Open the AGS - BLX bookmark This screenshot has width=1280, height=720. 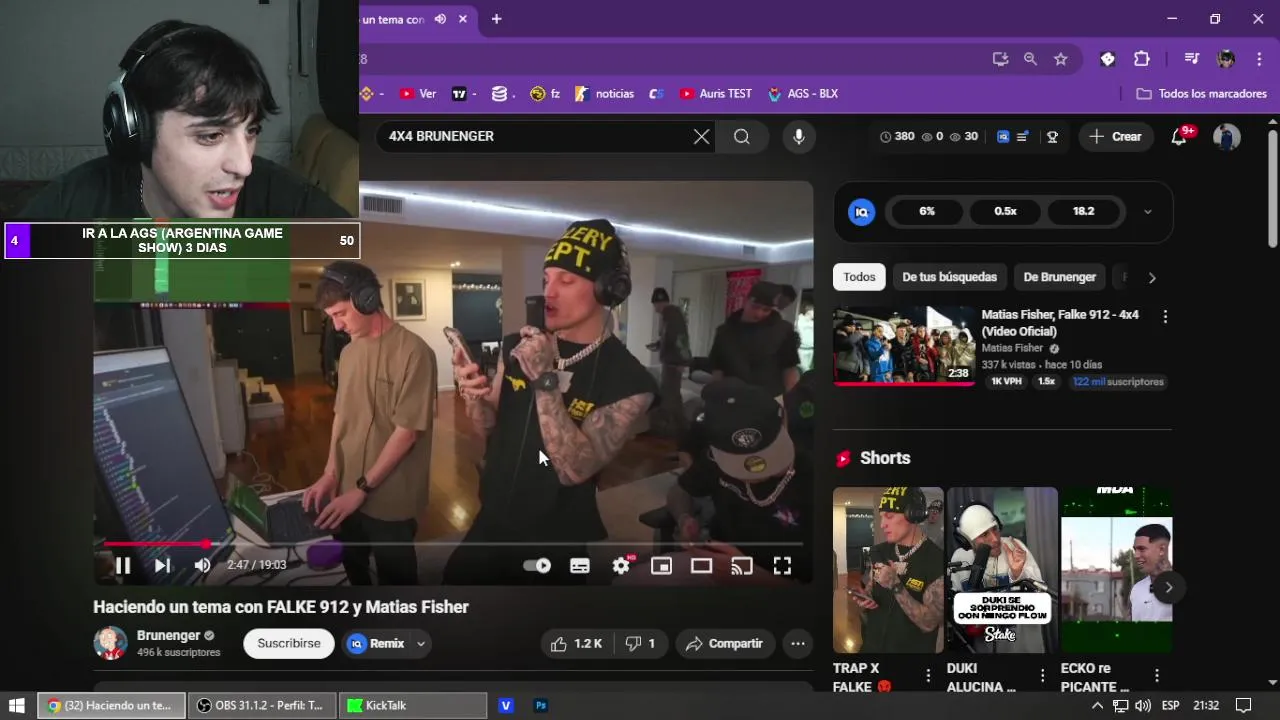coord(803,94)
